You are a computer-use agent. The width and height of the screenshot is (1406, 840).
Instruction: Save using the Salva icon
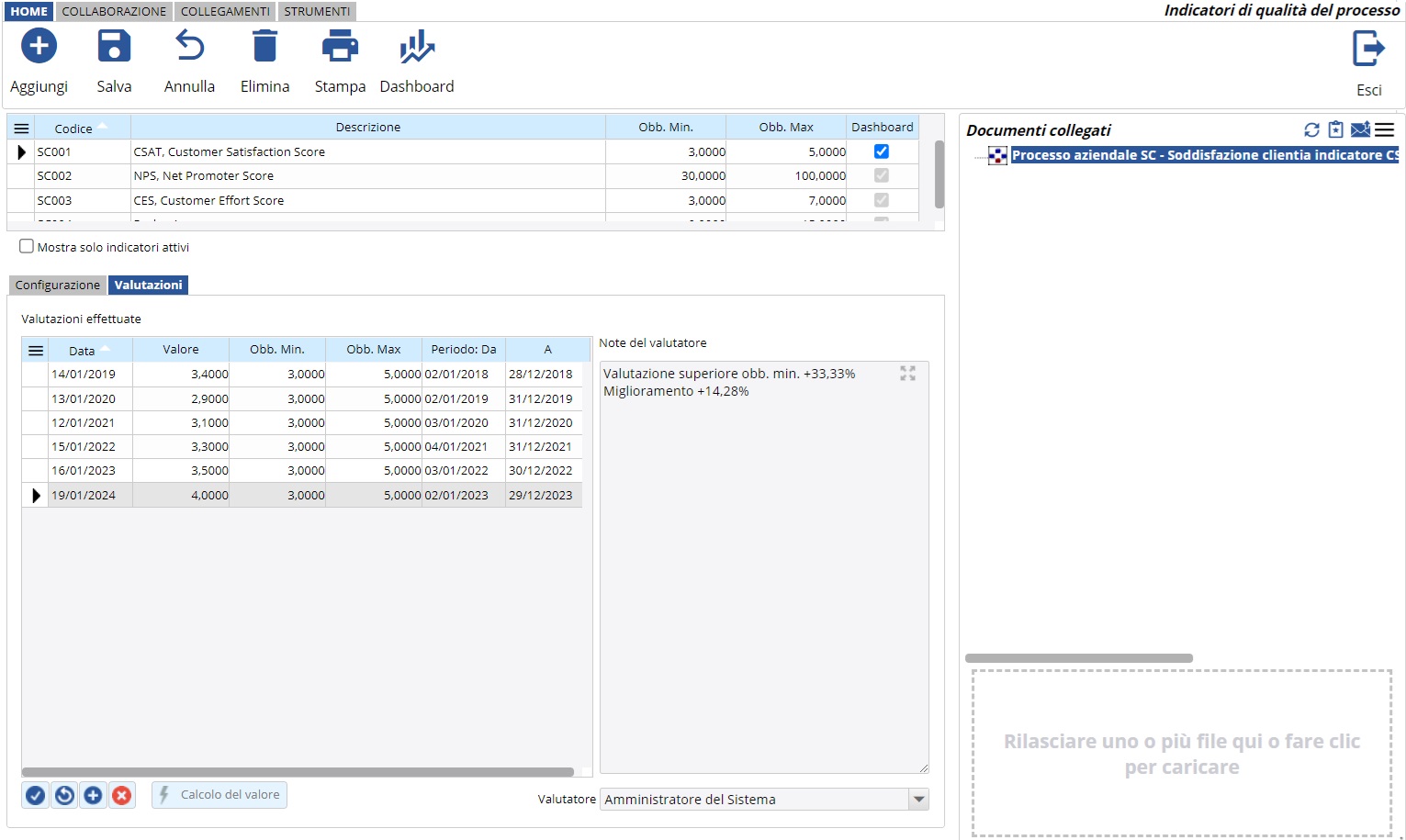(114, 46)
